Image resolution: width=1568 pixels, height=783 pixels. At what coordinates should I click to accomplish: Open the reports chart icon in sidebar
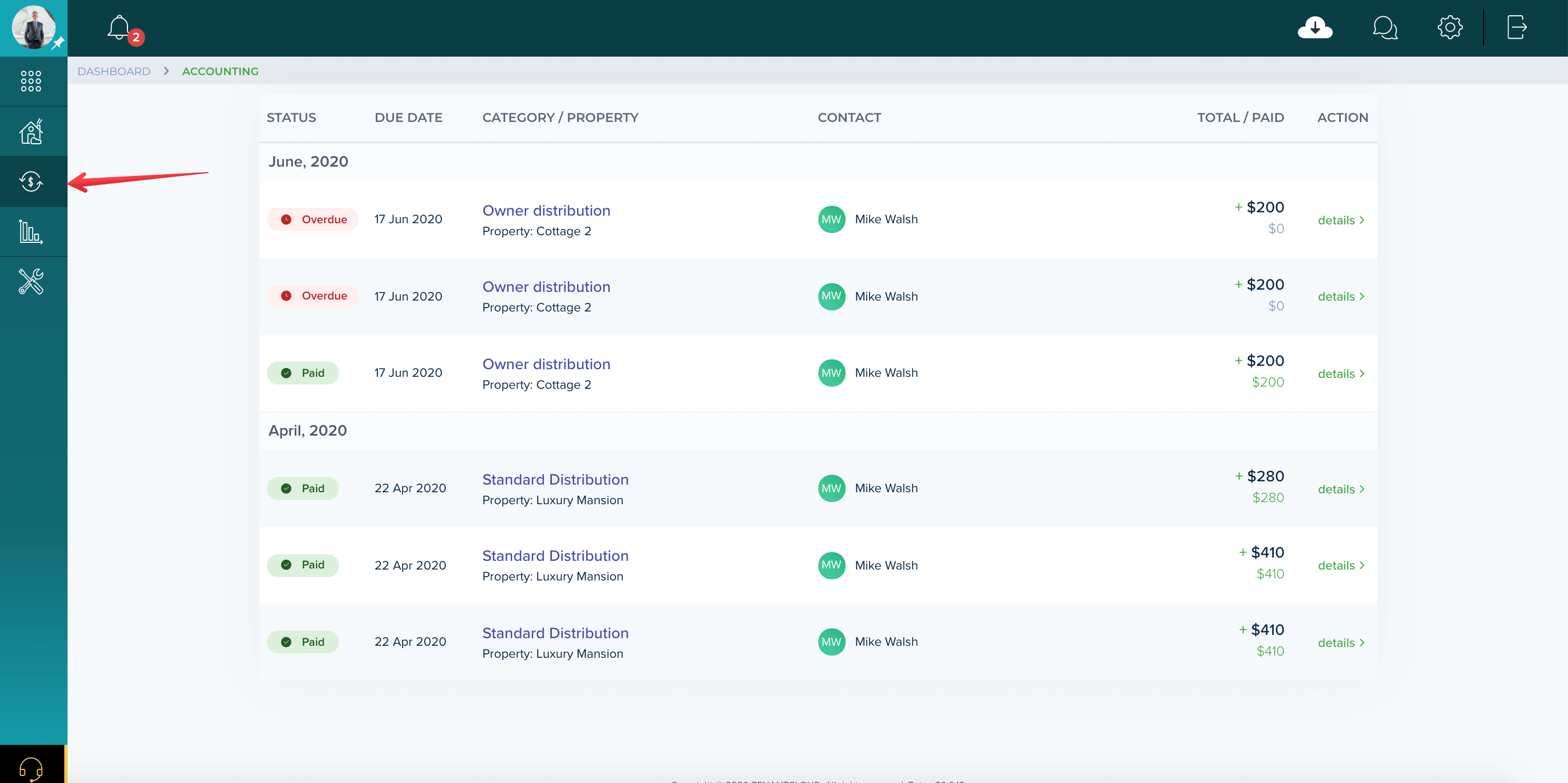[x=31, y=232]
